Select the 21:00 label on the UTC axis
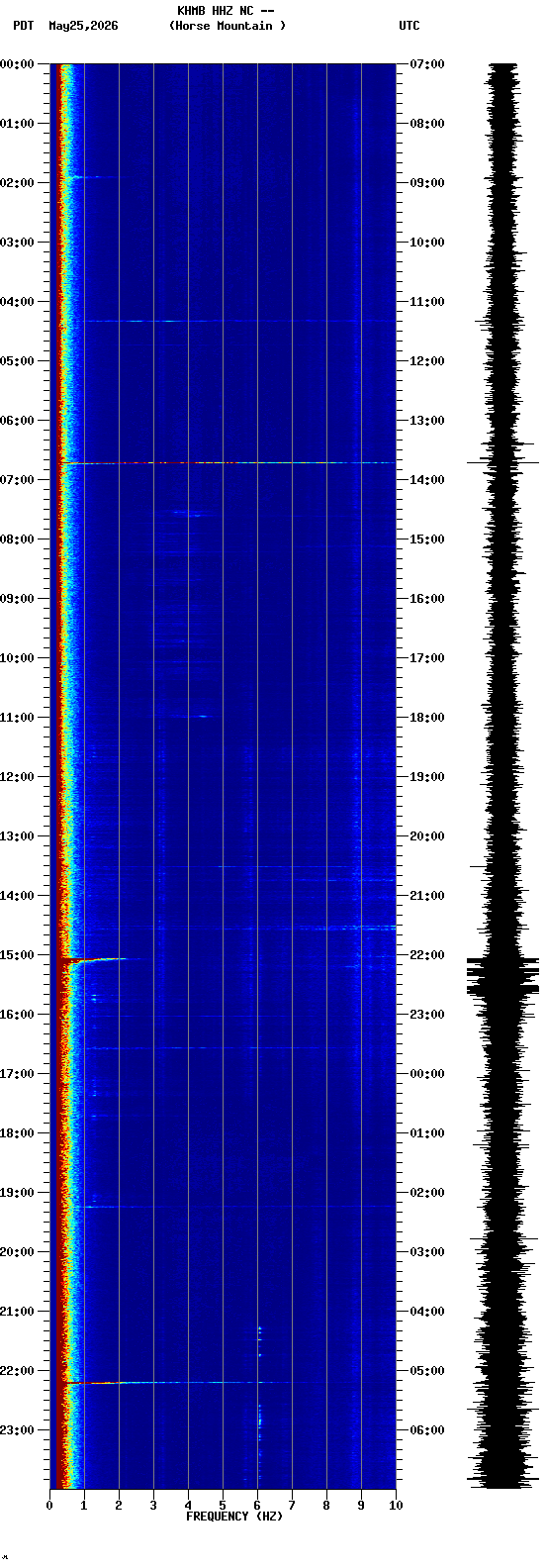546x1568 pixels. 427,896
